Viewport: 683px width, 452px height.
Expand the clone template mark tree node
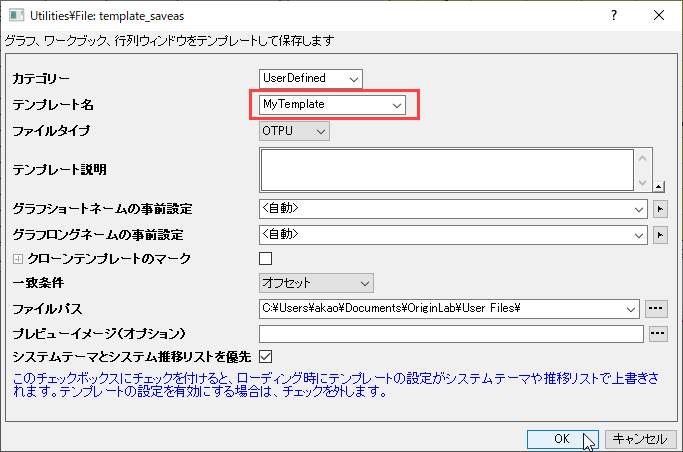click(x=18, y=259)
